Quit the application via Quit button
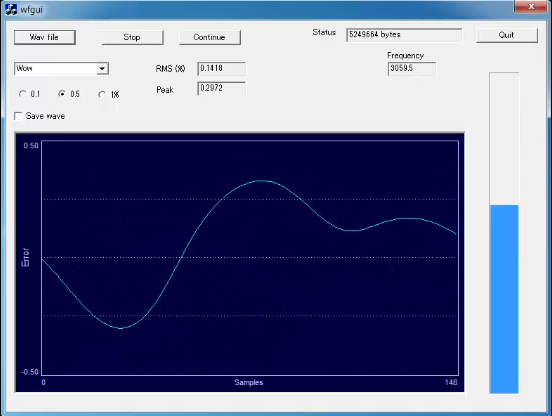The height and width of the screenshot is (416, 552). 507,35
